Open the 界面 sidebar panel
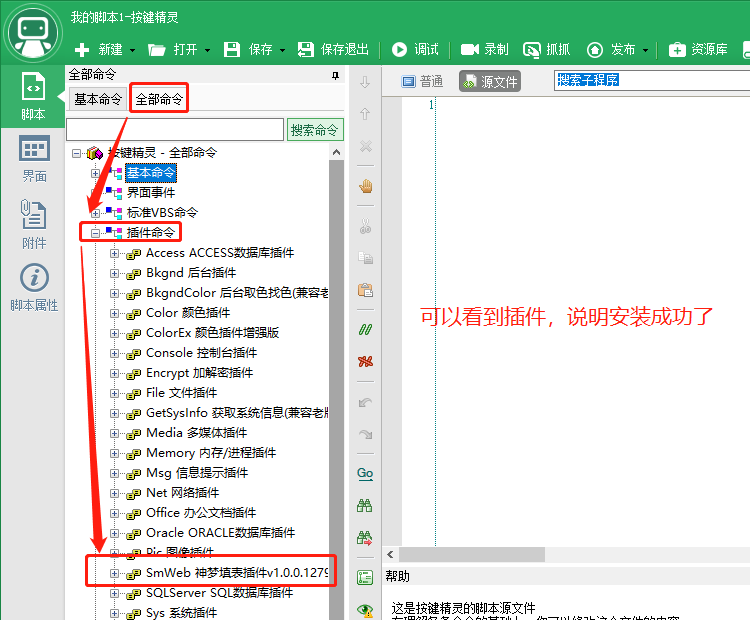750x620 pixels. pyautogui.click(x=34, y=159)
